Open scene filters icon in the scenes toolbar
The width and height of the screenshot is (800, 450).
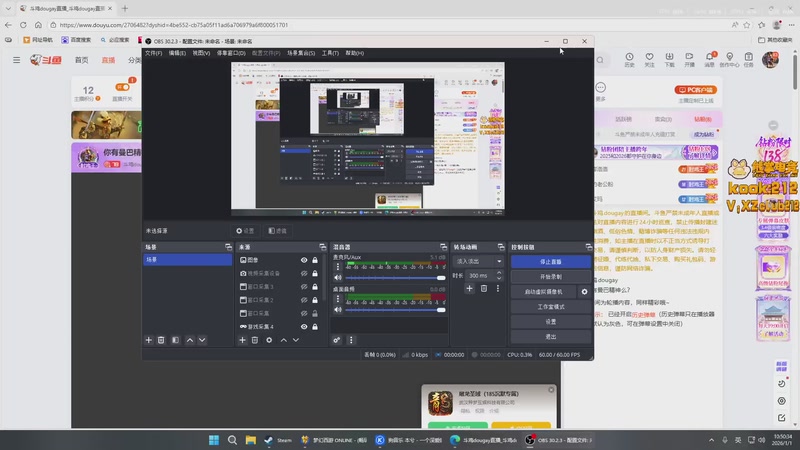175,340
